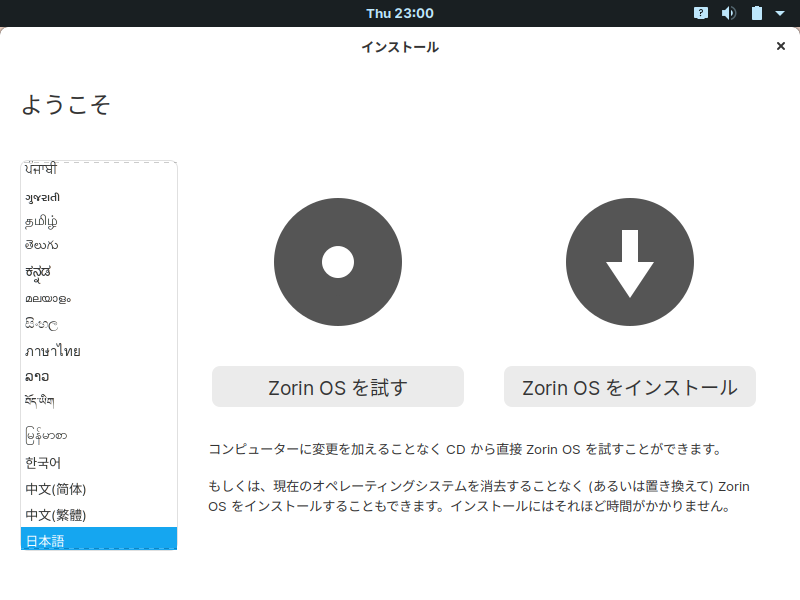800x600 pixels.
Task: Select Telugu తెలుగు in the language list
Action: tap(99, 245)
